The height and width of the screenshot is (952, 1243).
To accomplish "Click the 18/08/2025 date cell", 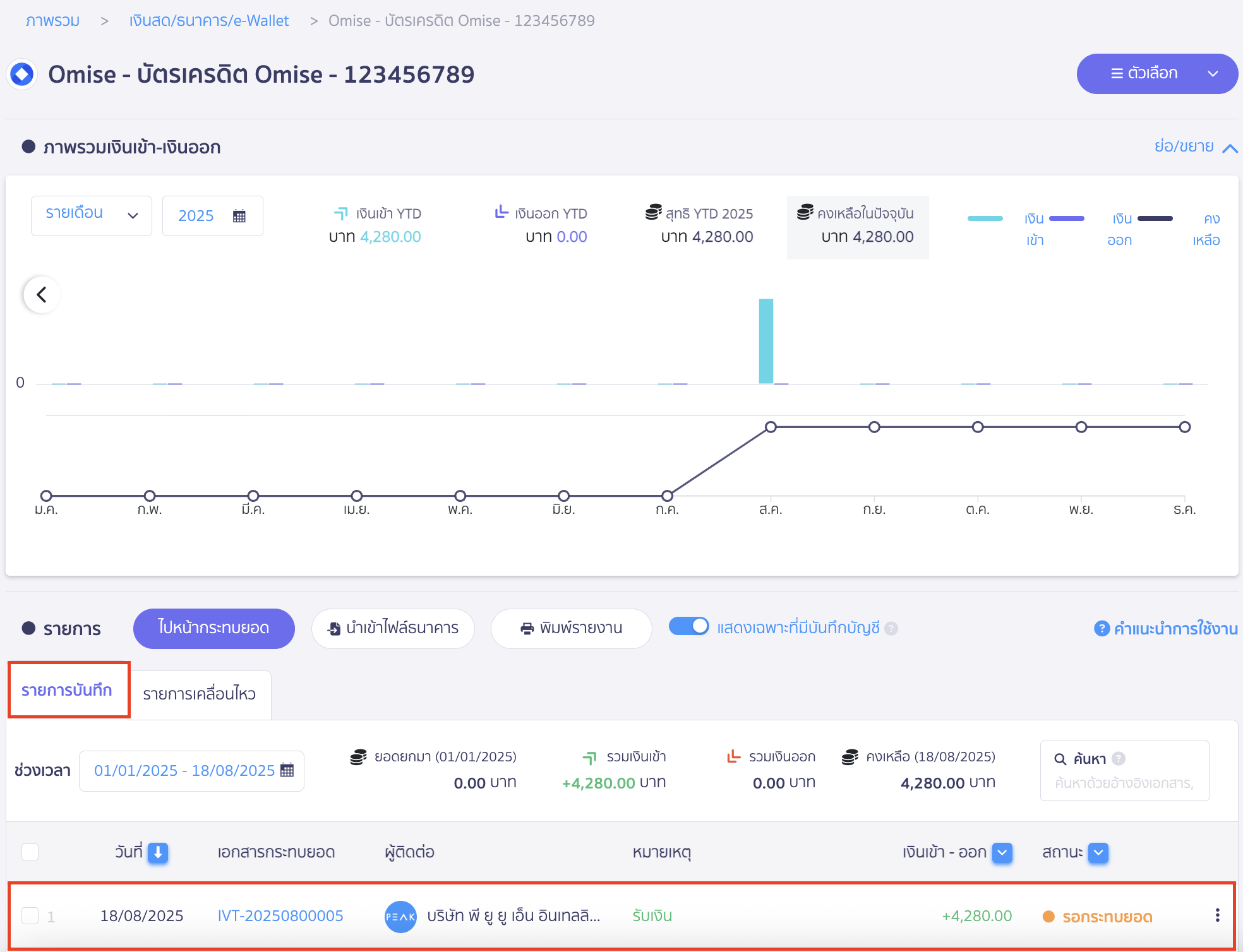I will coord(142,916).
